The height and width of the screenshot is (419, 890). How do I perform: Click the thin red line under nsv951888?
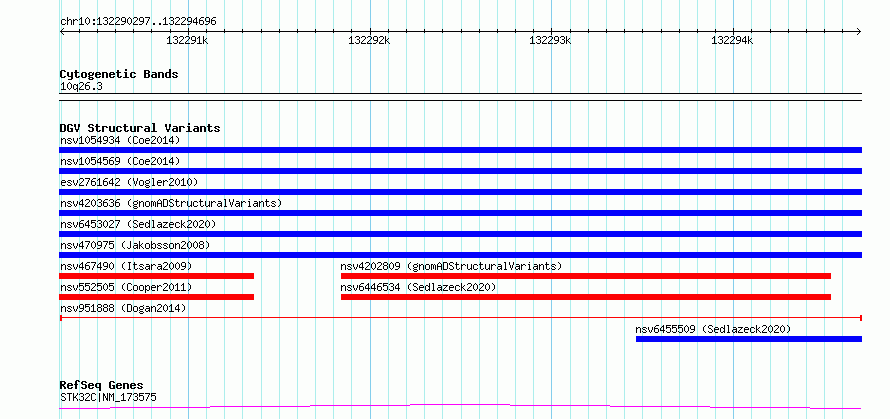[460, 318]
